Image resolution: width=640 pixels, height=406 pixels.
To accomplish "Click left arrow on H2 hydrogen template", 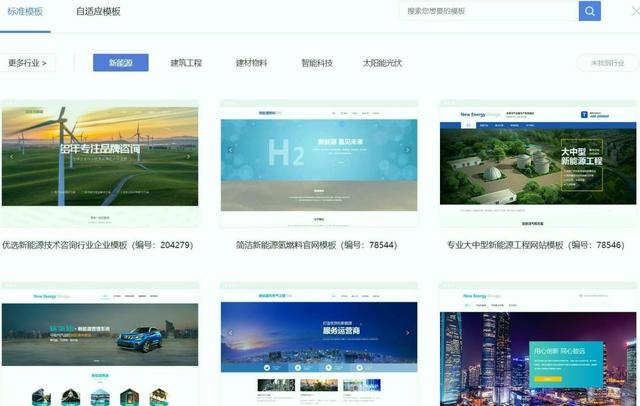I will click(x=230, y=150).
